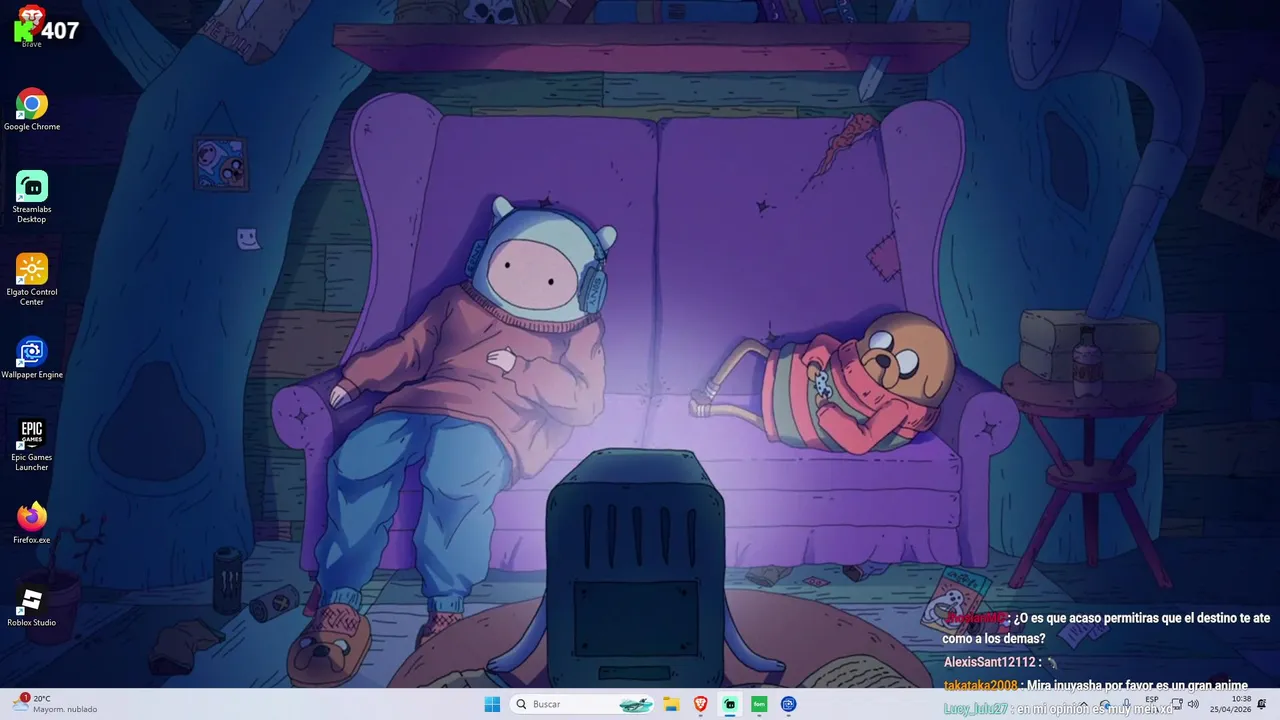Open the weather widget showing 20°C
This screenshot has width=1280, height=720.
(56, 704)
